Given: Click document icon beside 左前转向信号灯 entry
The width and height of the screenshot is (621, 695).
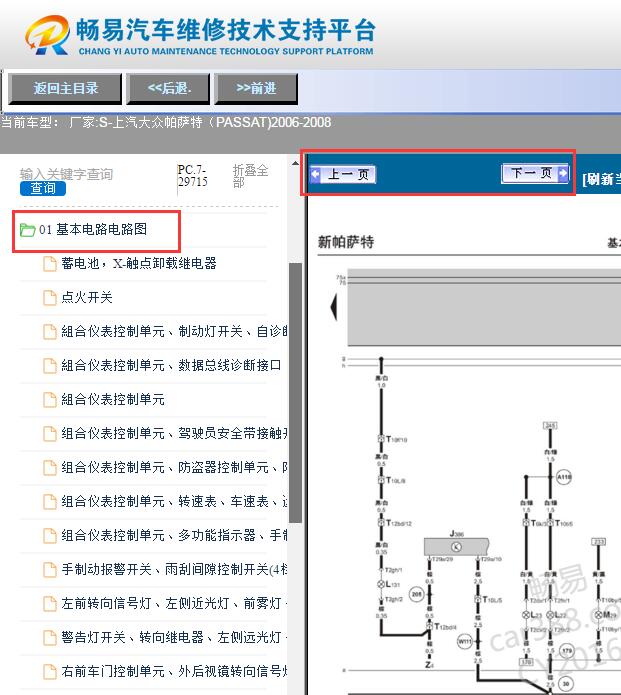Looking at the screenshot, I should pyautogui.click(x=50, y=604).
